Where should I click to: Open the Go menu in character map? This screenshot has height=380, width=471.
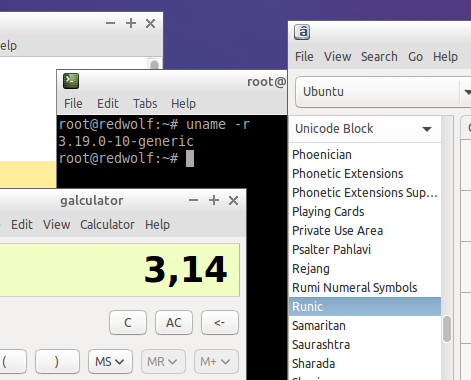point(415,56)
